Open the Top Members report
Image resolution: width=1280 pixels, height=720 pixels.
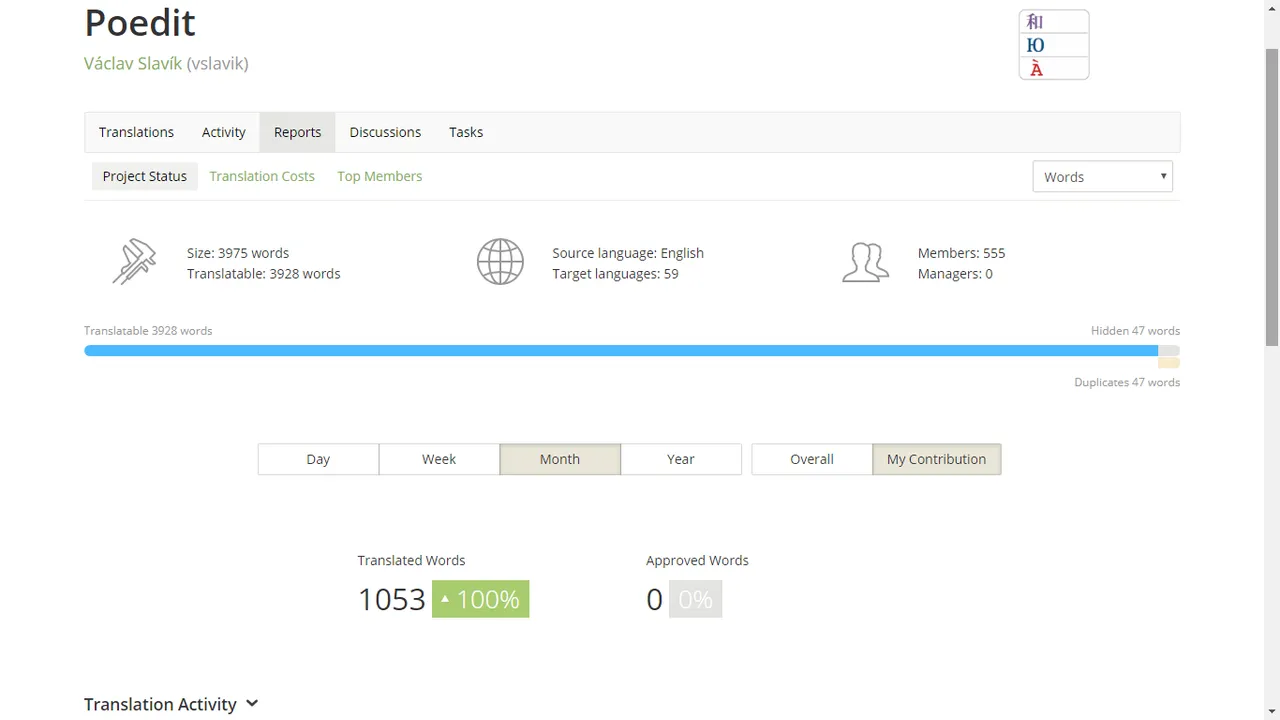tap(380, 176)
